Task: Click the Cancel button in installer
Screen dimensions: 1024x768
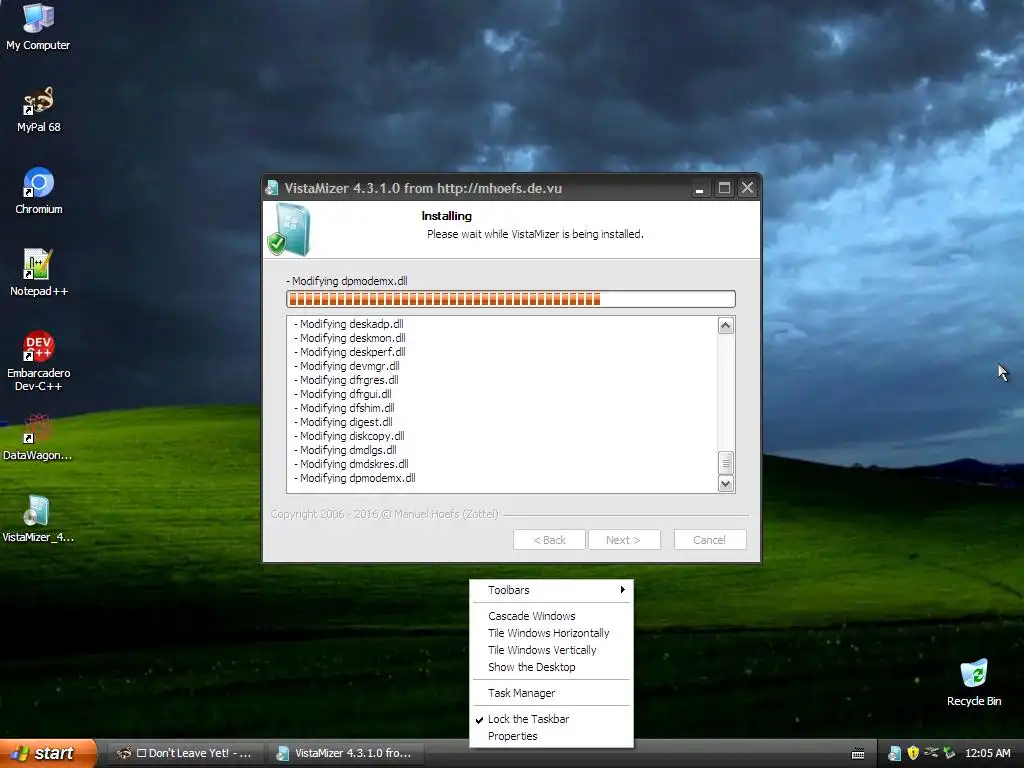Action: click(x=709, y=540)
